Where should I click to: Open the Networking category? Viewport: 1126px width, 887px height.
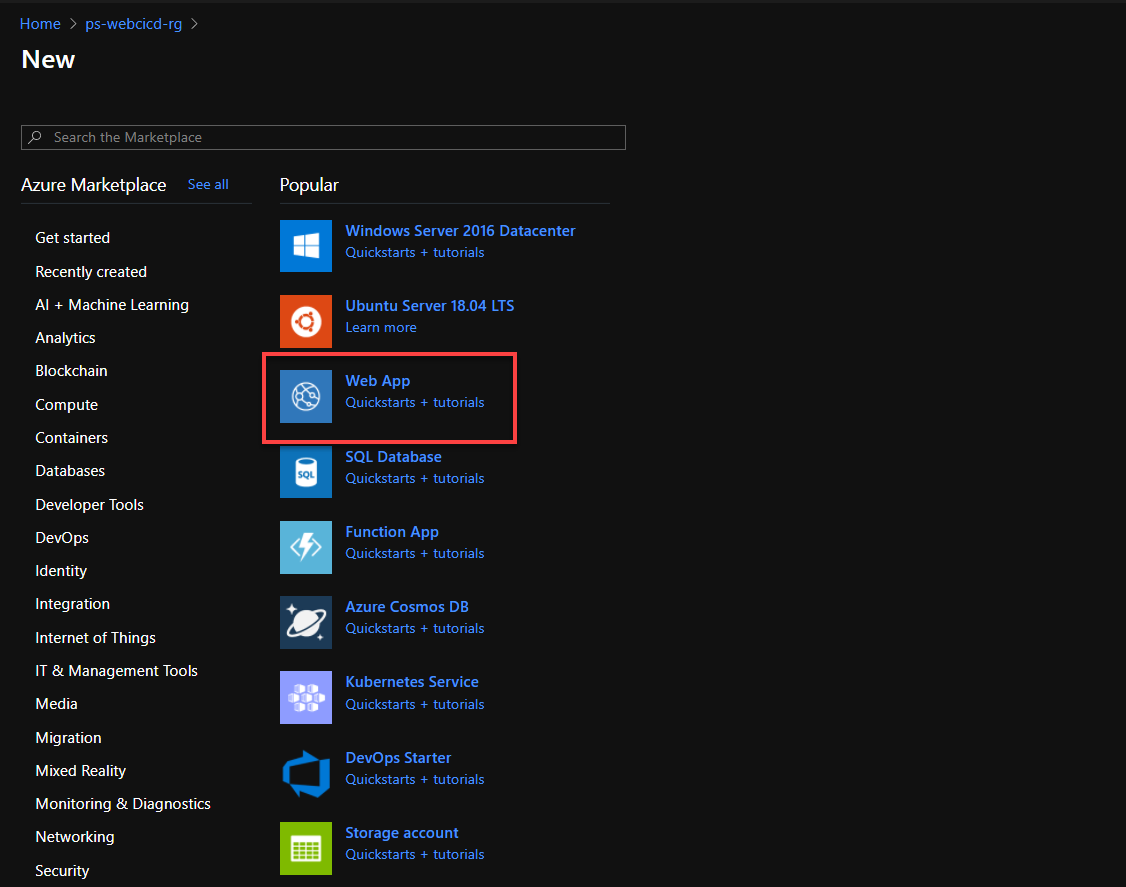click(x=74, y=836)
